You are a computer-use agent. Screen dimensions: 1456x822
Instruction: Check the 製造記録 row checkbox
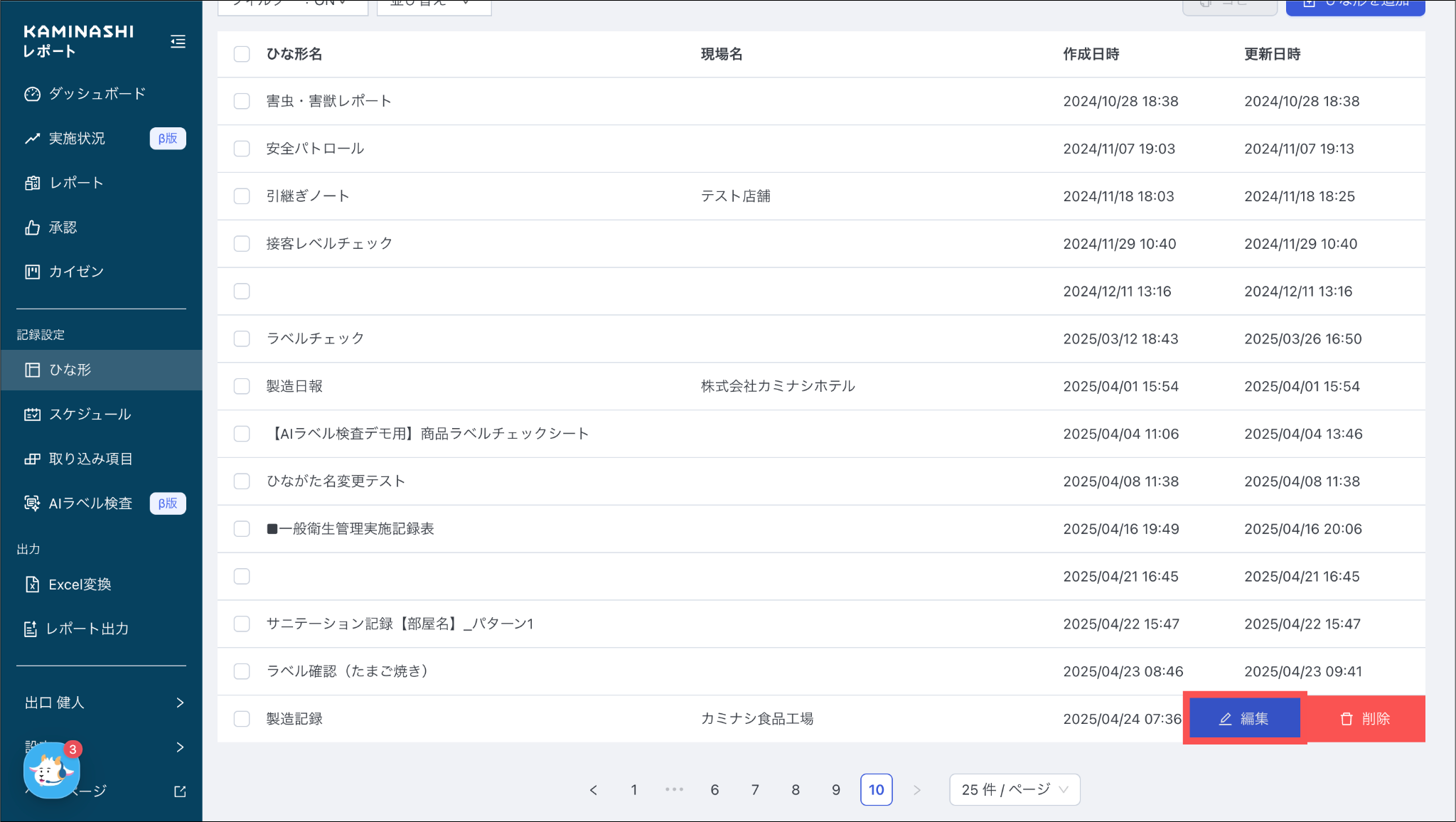tap(242, 719)
